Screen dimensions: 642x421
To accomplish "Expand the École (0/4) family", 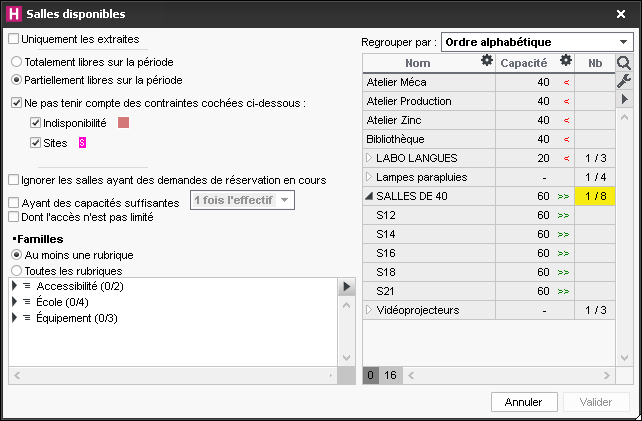I will click(14, 302).
